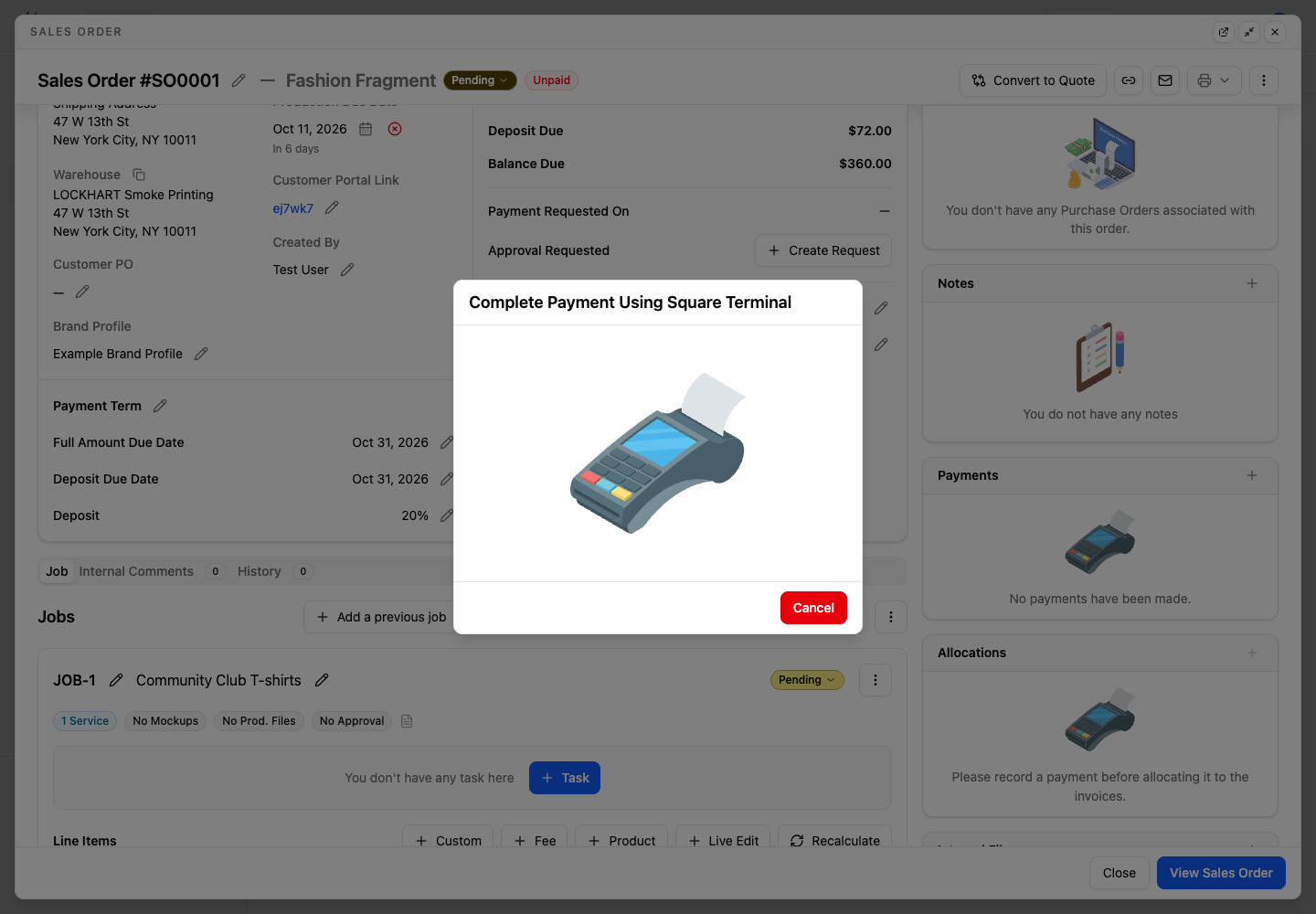Viewport: 1316px width, 914px height.
Task: Add a payment with plus icon
Action: coord(1252,475)
